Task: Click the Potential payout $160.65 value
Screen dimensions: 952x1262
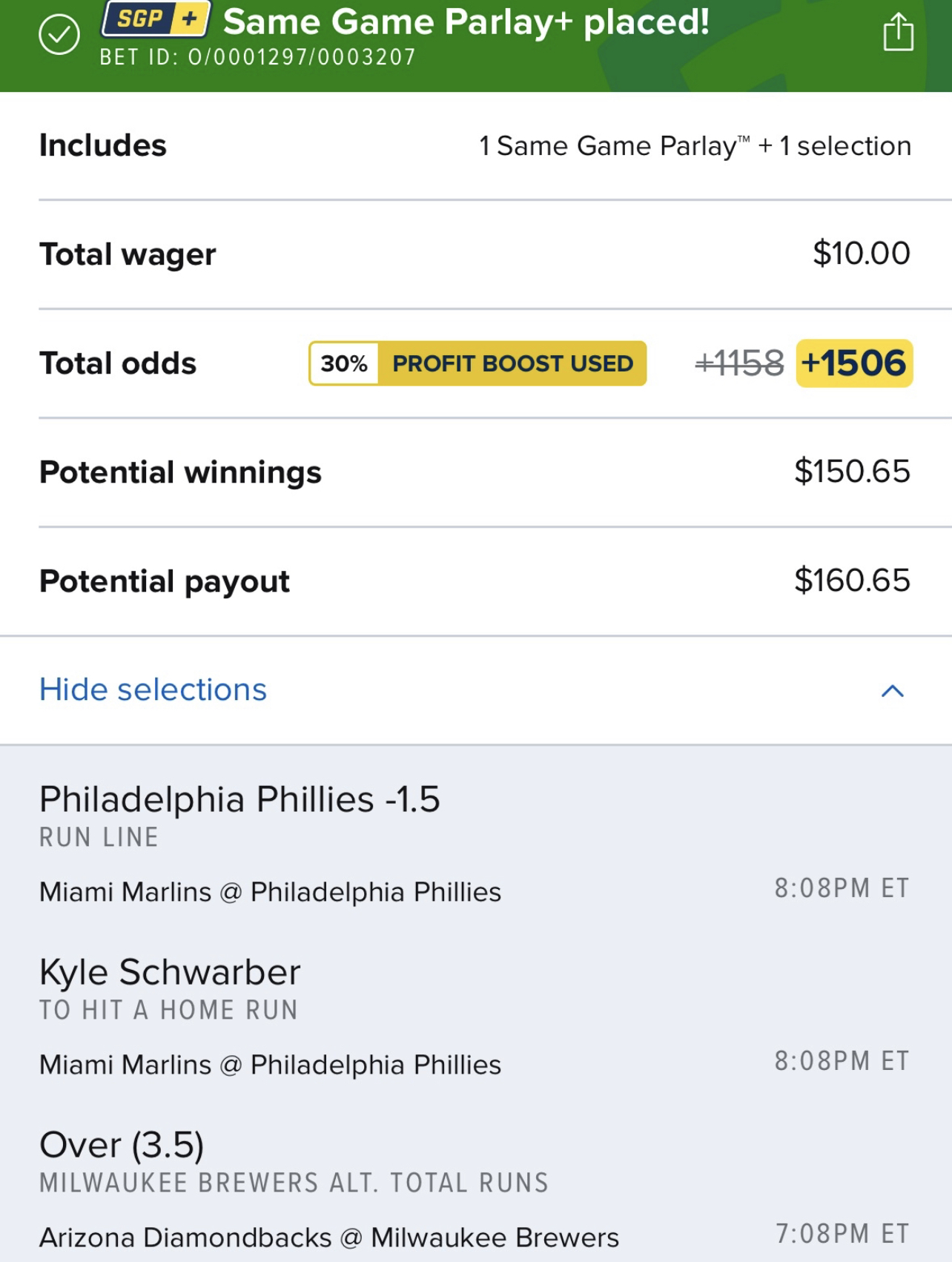Action: 852,581
